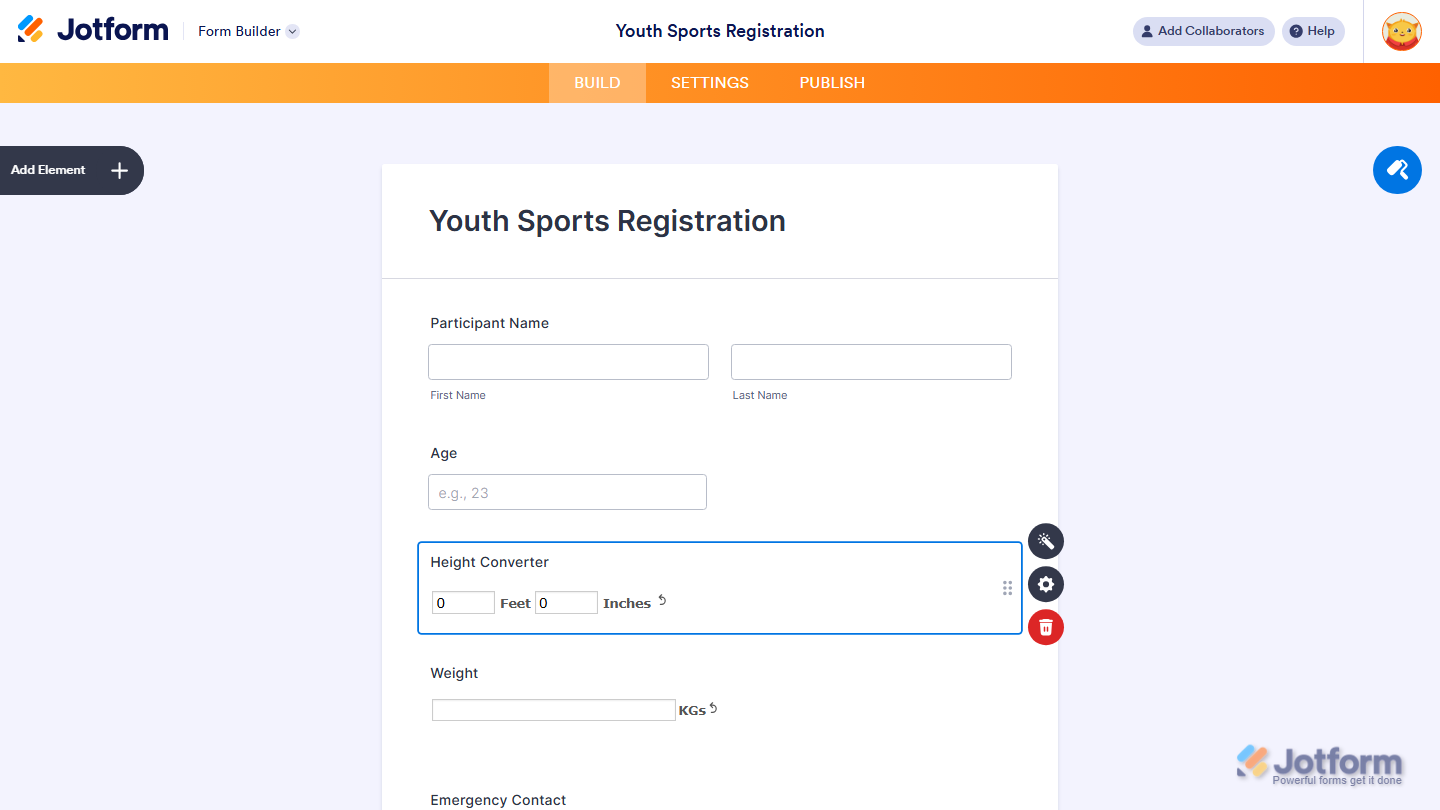Viewport: 1440px width, 810px height.
Task: Click the plus icon on Add Element
Action: 118,170
